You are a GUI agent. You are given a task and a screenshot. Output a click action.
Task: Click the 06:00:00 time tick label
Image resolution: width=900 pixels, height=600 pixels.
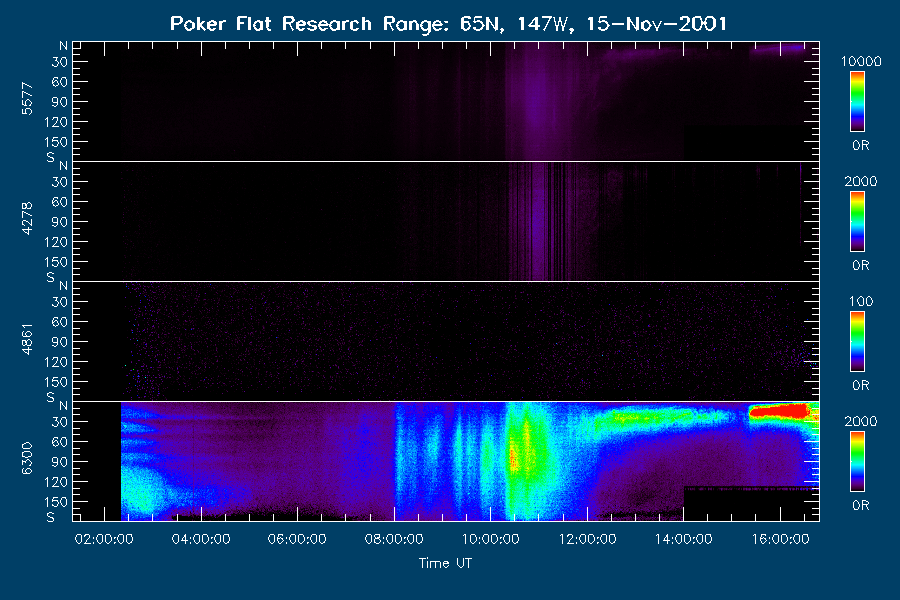tap(297, 539)
